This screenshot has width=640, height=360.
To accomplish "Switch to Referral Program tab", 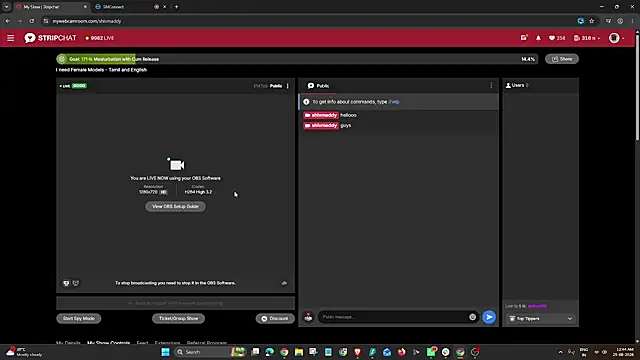I will point(207,343).
